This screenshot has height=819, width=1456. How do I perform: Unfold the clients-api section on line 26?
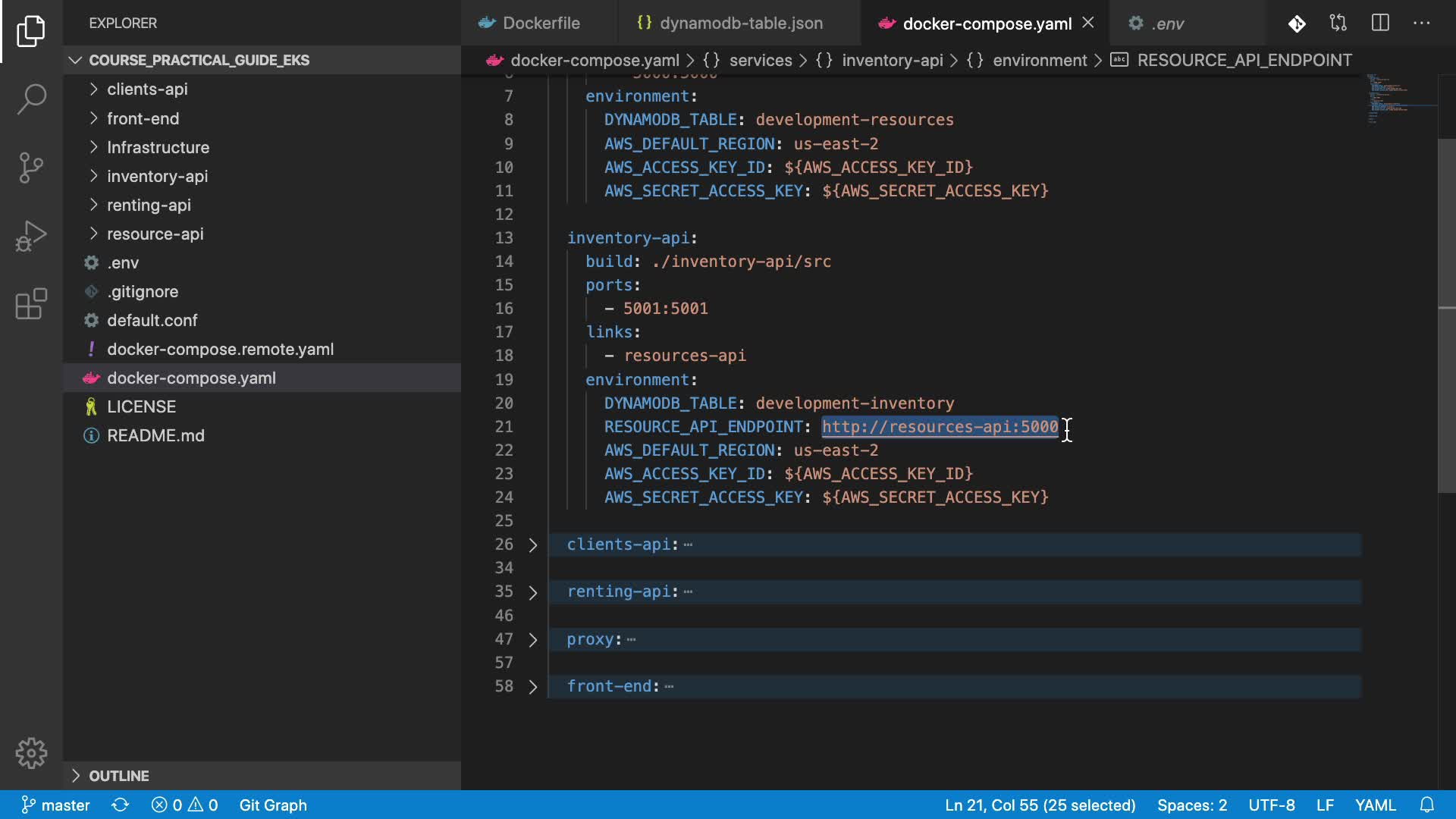[x=532, y=545]
